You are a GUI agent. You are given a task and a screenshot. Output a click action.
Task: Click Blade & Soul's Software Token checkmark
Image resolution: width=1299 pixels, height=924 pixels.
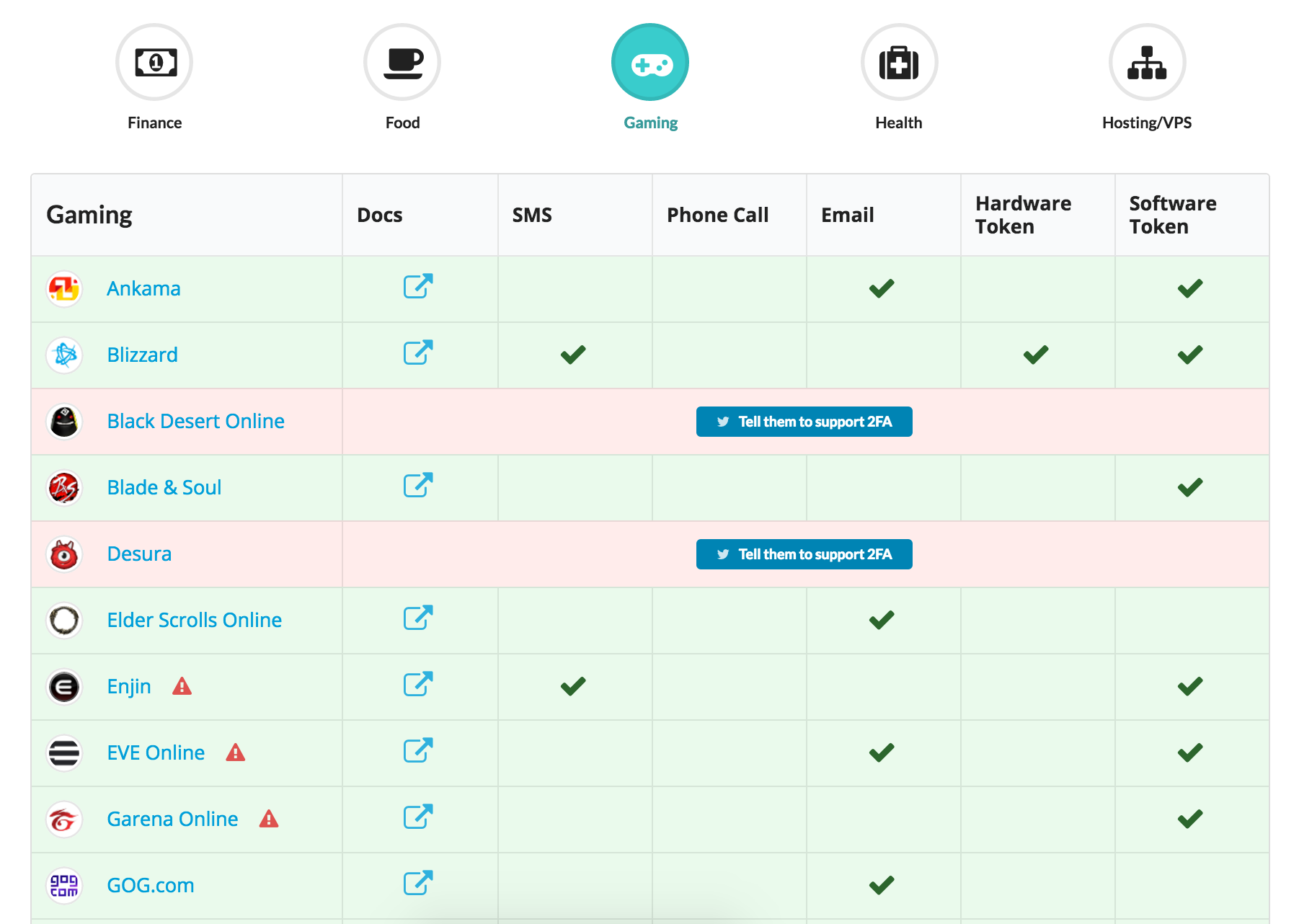click(1190, 487)
